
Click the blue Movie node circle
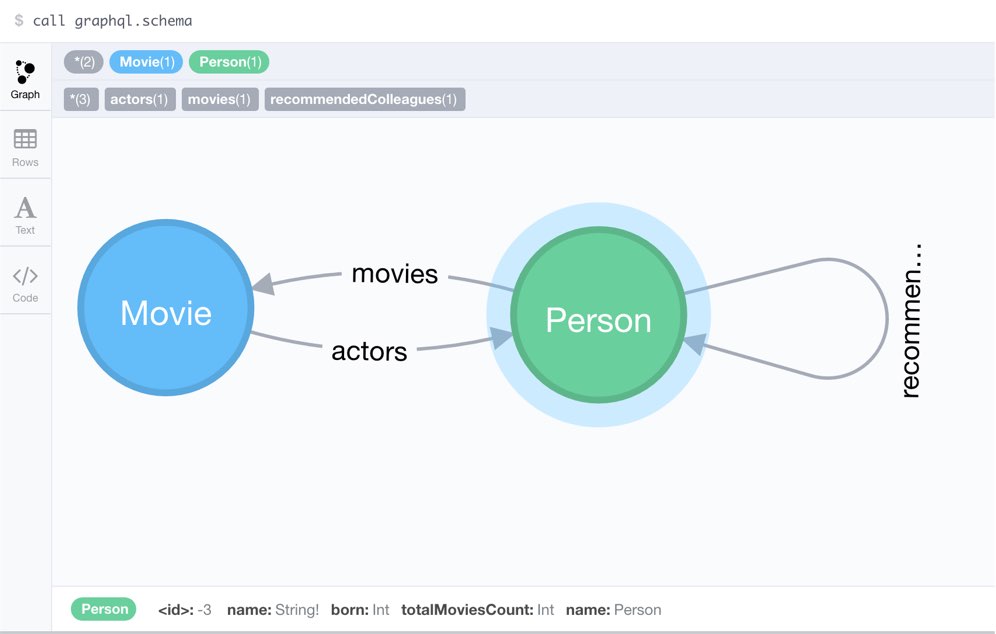coord(165,312)
